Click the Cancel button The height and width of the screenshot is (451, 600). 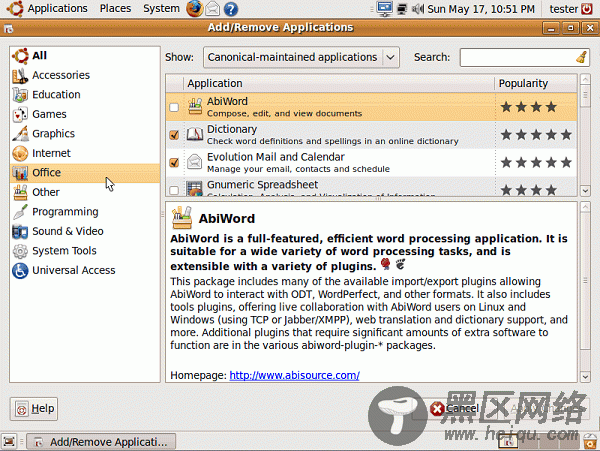[454, 409]
